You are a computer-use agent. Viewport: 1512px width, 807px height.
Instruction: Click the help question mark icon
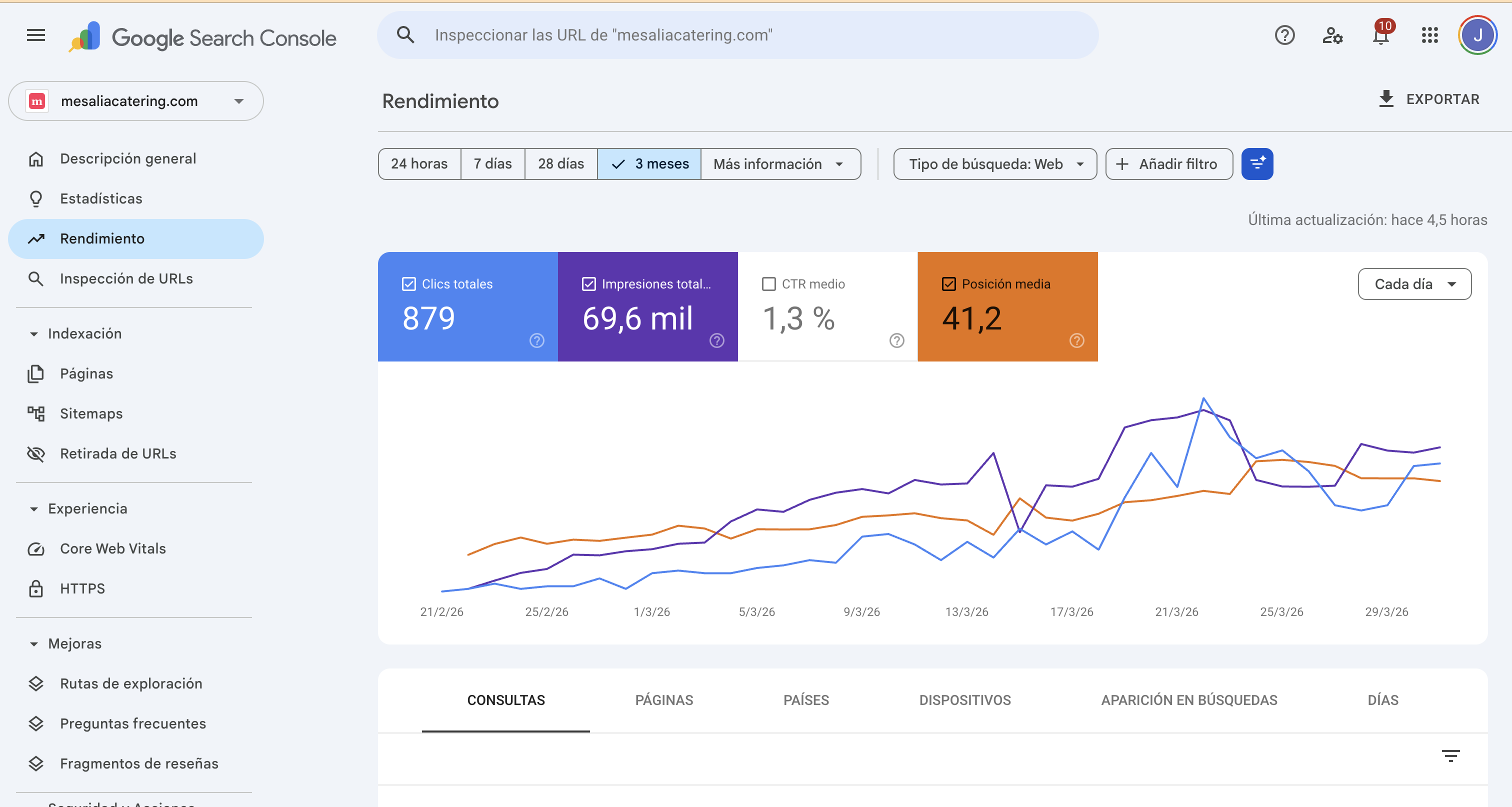(x=1284, y=35)
